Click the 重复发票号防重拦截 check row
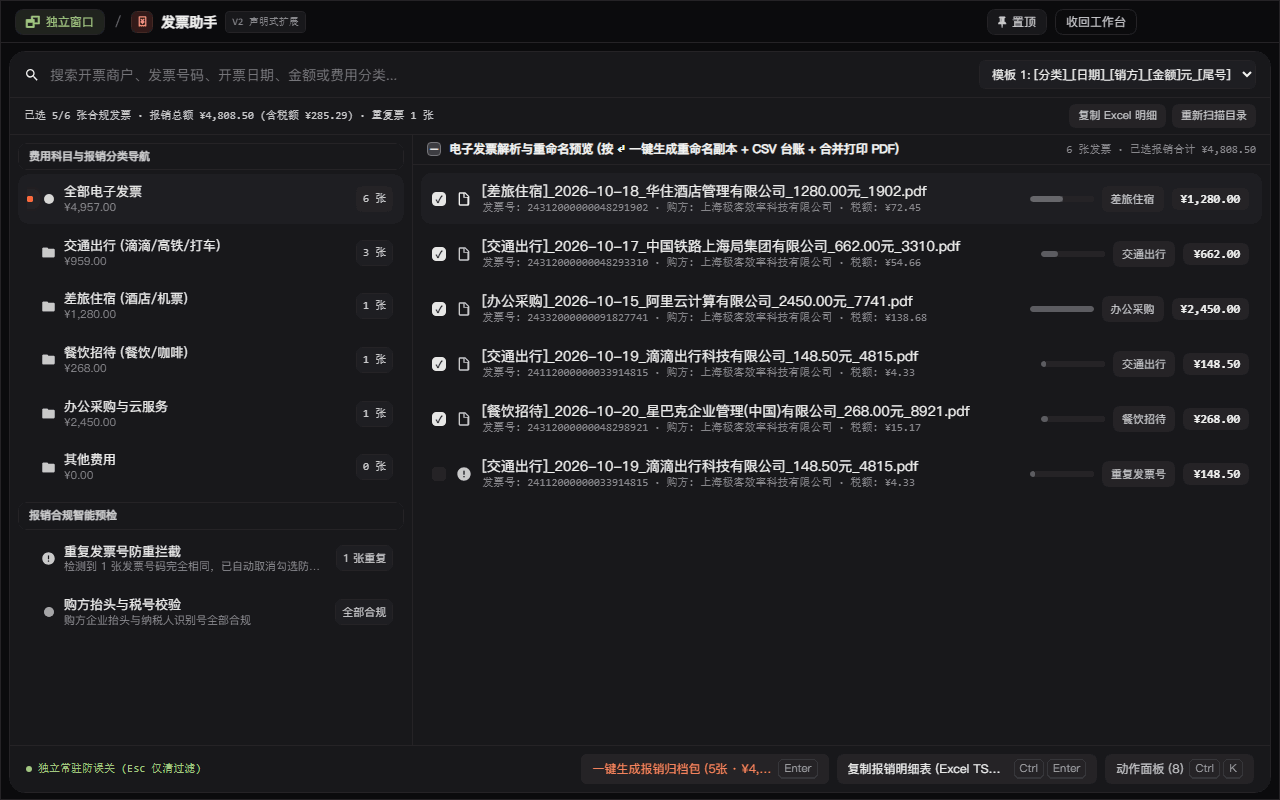Screen dimensions: 1280x800 pyautogui.click(x=211, y=558)
